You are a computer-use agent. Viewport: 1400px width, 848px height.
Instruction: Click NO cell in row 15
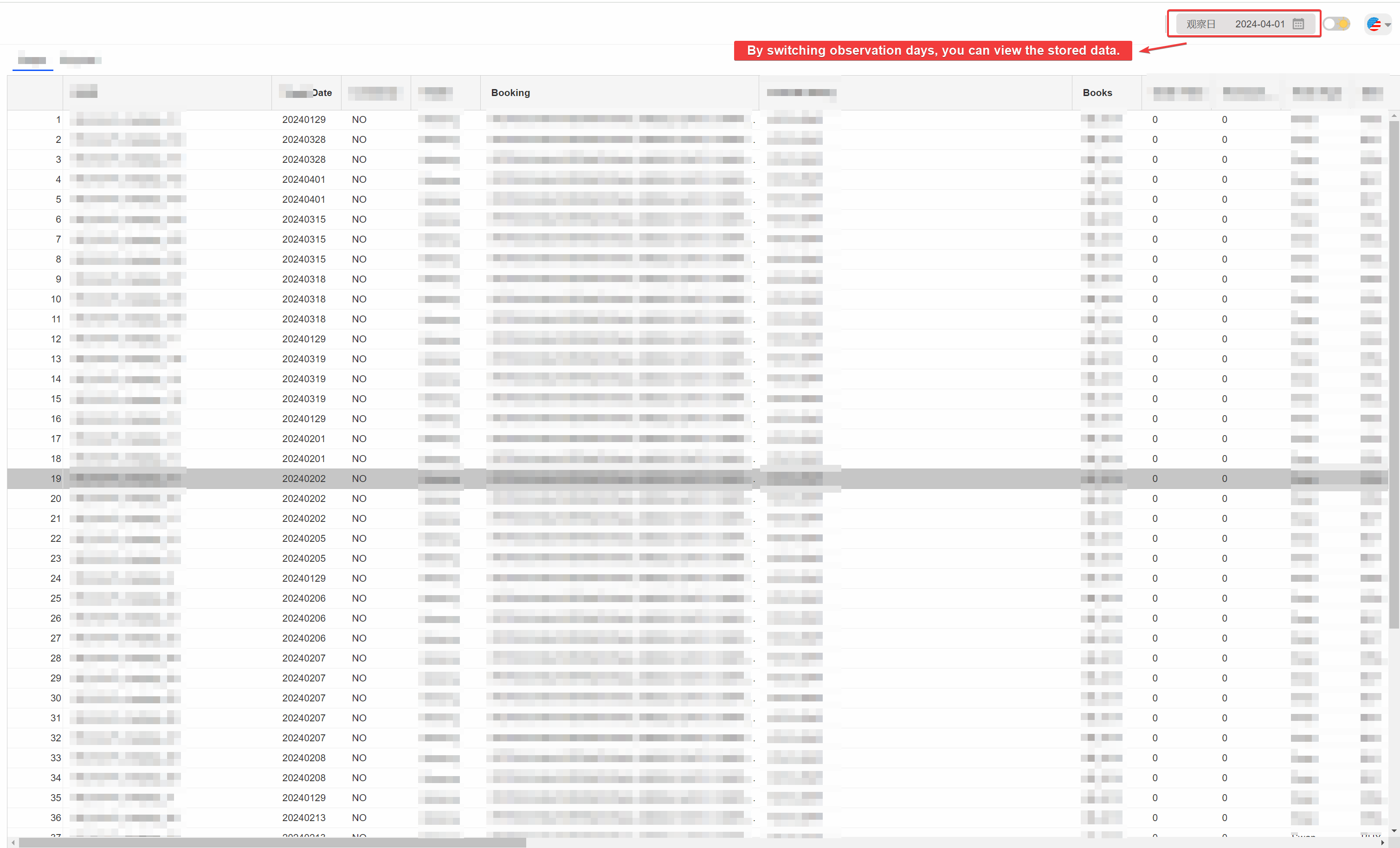click(x=359, y=399)
